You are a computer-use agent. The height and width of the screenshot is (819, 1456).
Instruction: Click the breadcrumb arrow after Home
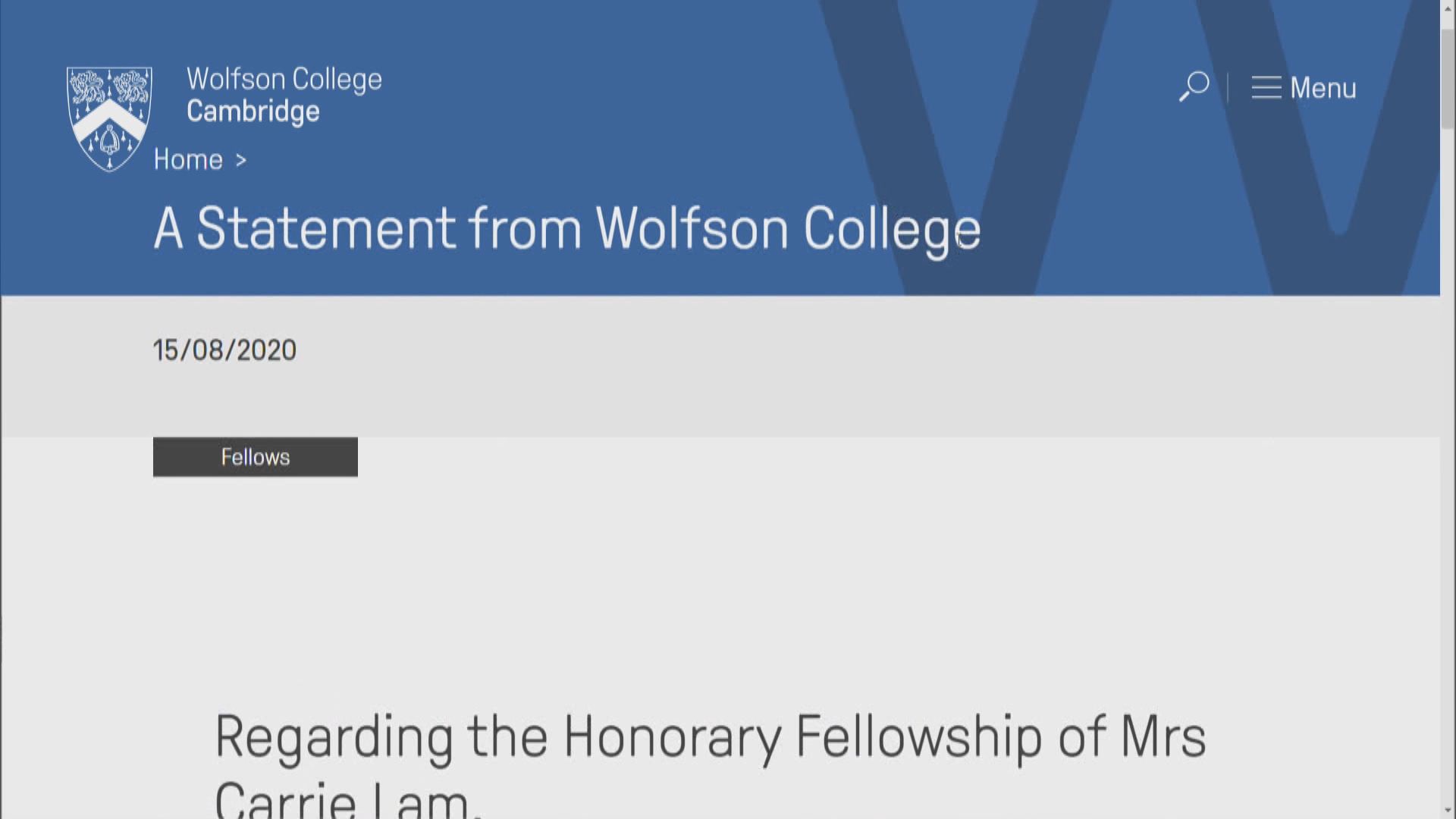coord(240,161)
